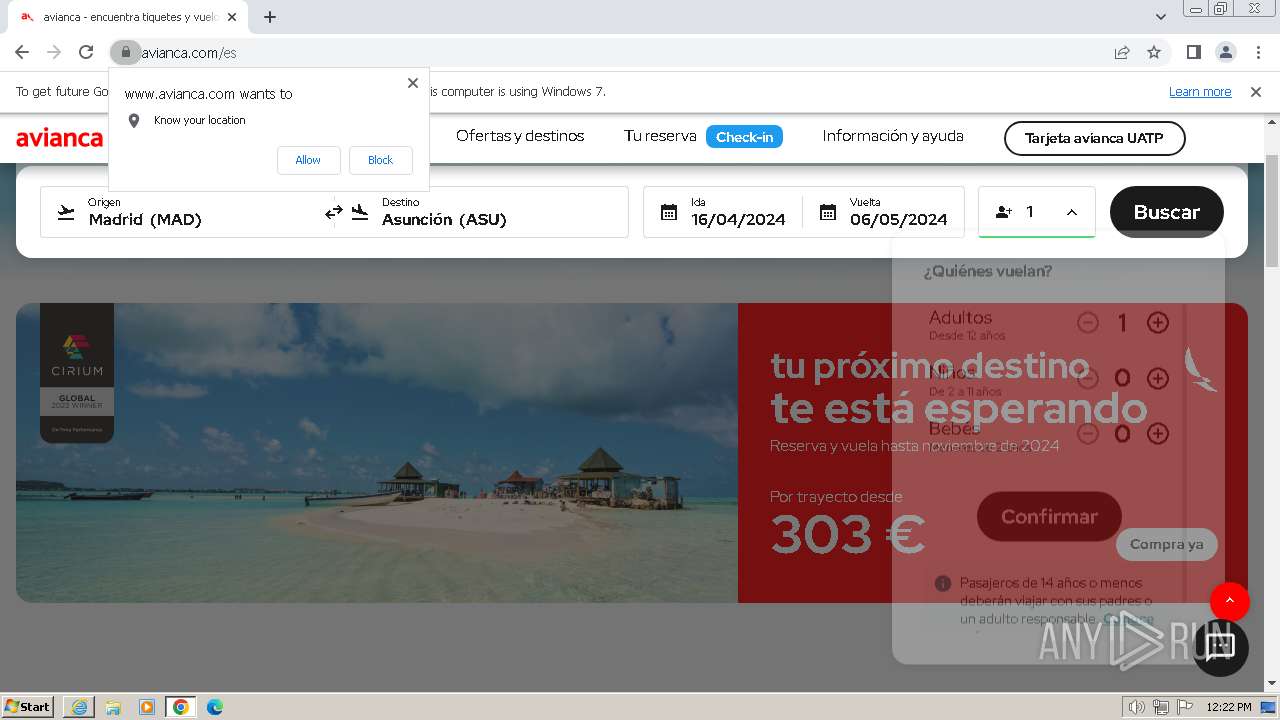Bookmark this page with the star icon
The image size is (1280, 720).
1154,52
